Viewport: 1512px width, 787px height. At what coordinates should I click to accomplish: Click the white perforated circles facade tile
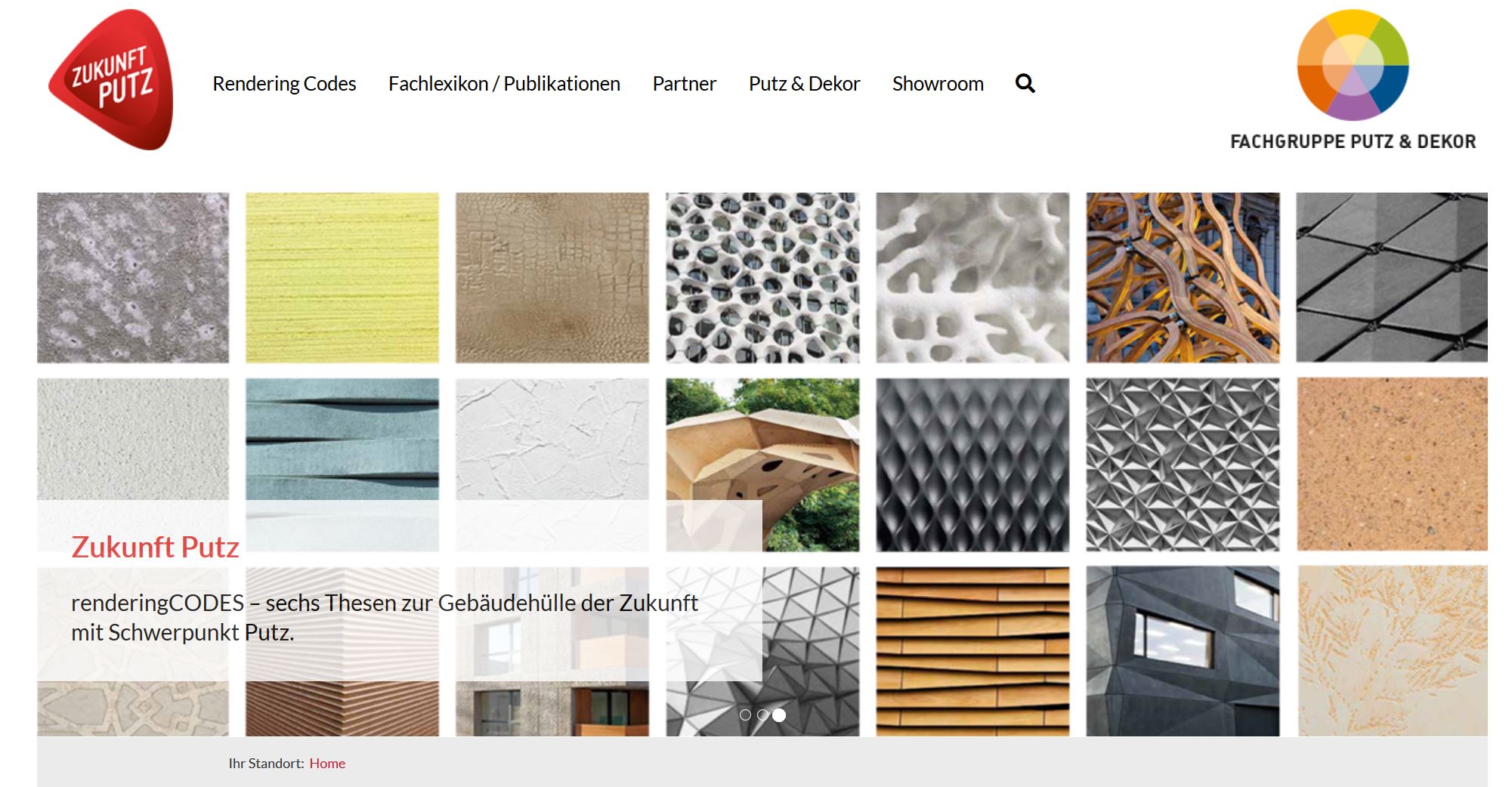tap(762, 277)
